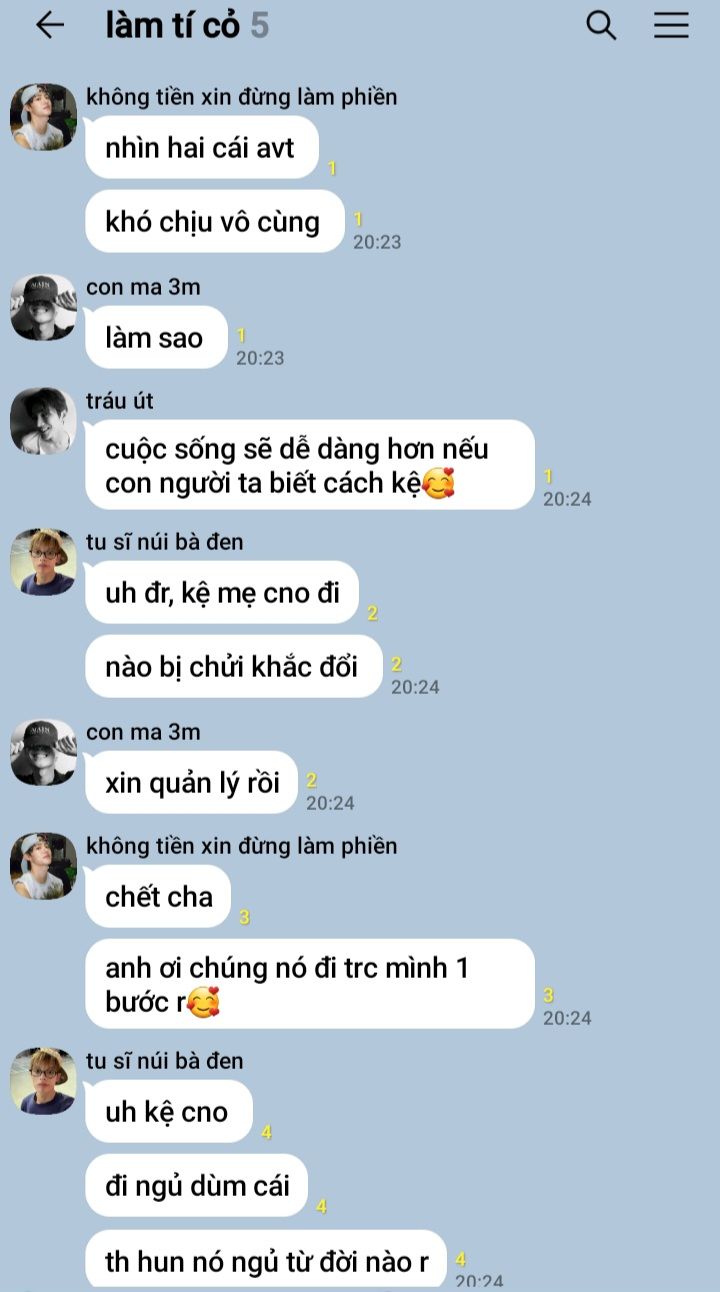Select message khó chịu vô cùng
Viewport: 720px width, 1292px height.
[214, 221]
